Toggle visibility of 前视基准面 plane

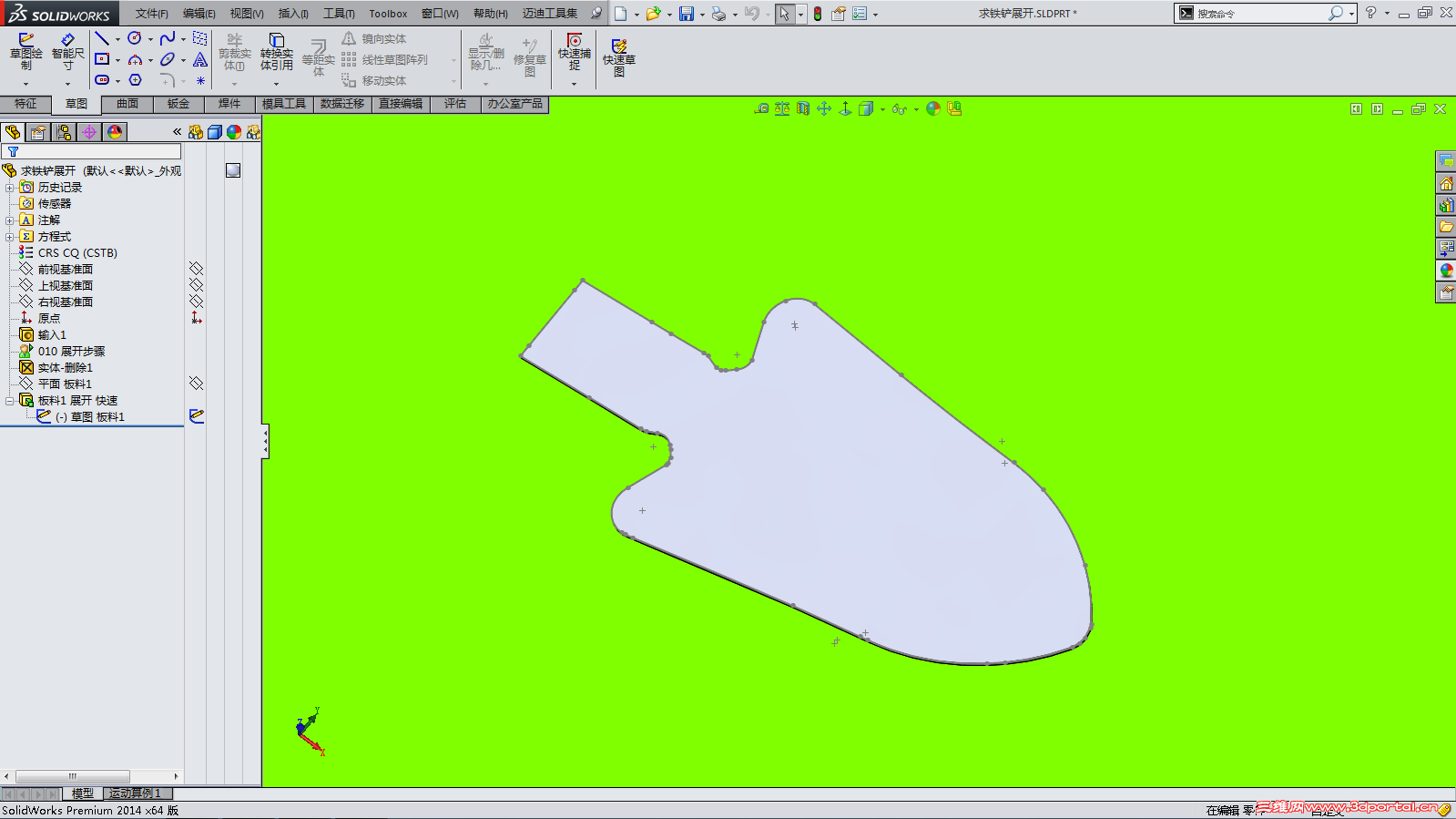pyautogui.click(x=196, y=269)
